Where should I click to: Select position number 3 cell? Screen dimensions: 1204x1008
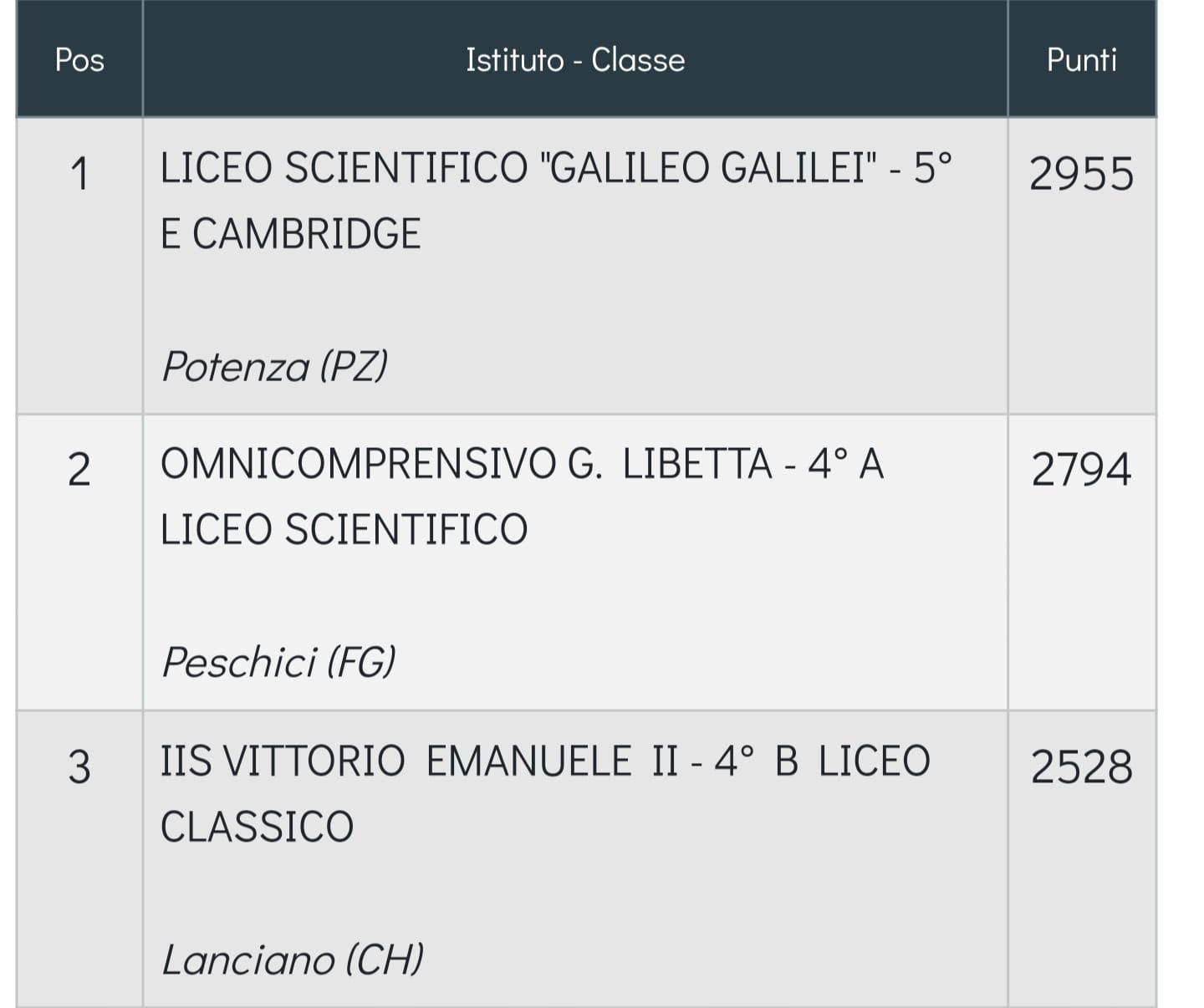click(79, 859)
